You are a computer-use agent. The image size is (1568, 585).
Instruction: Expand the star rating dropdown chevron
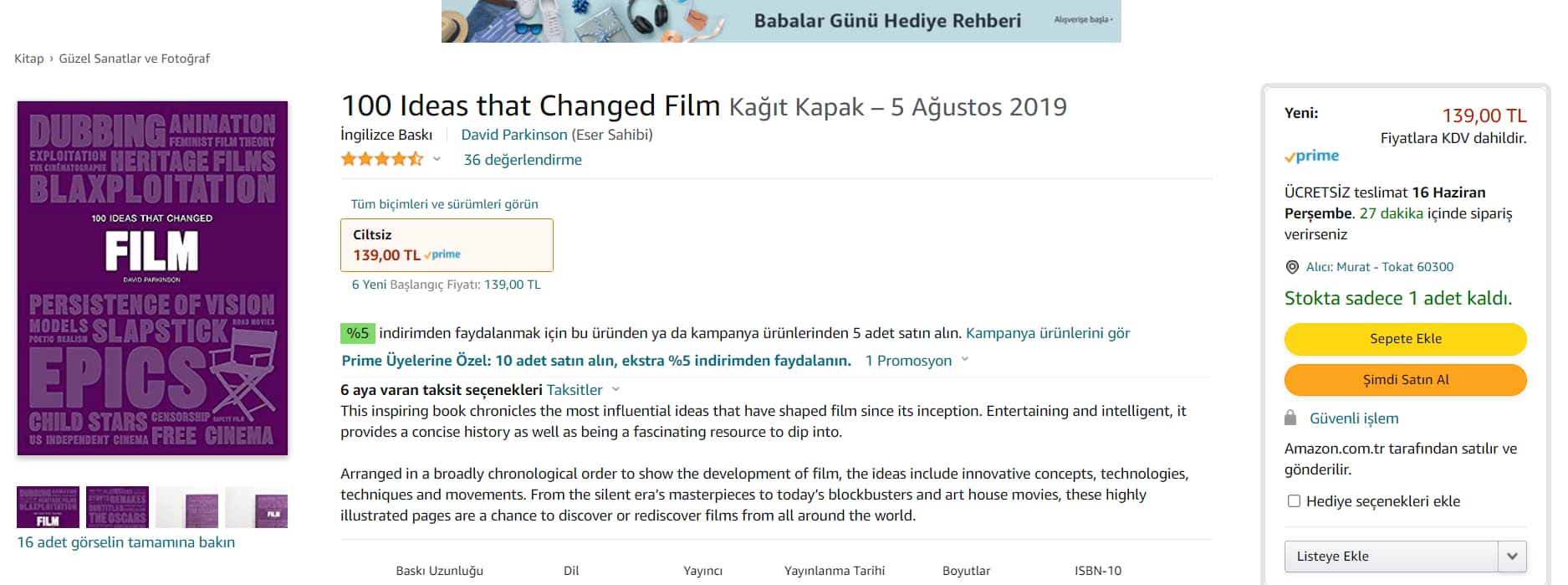point(437,159)
